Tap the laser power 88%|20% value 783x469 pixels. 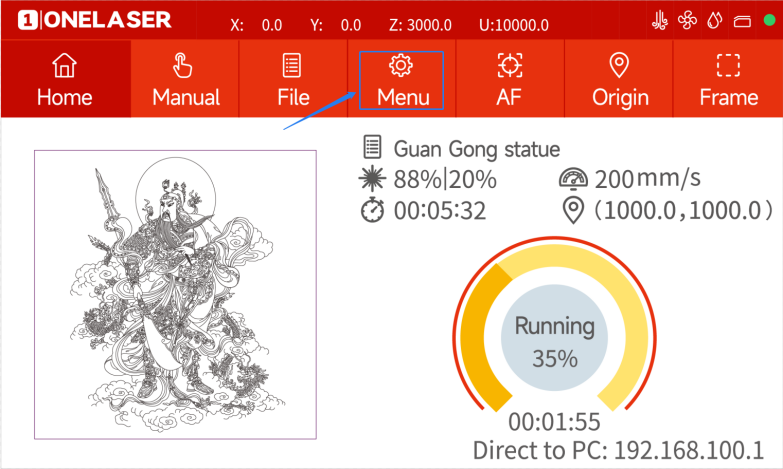tap(444, 179)
